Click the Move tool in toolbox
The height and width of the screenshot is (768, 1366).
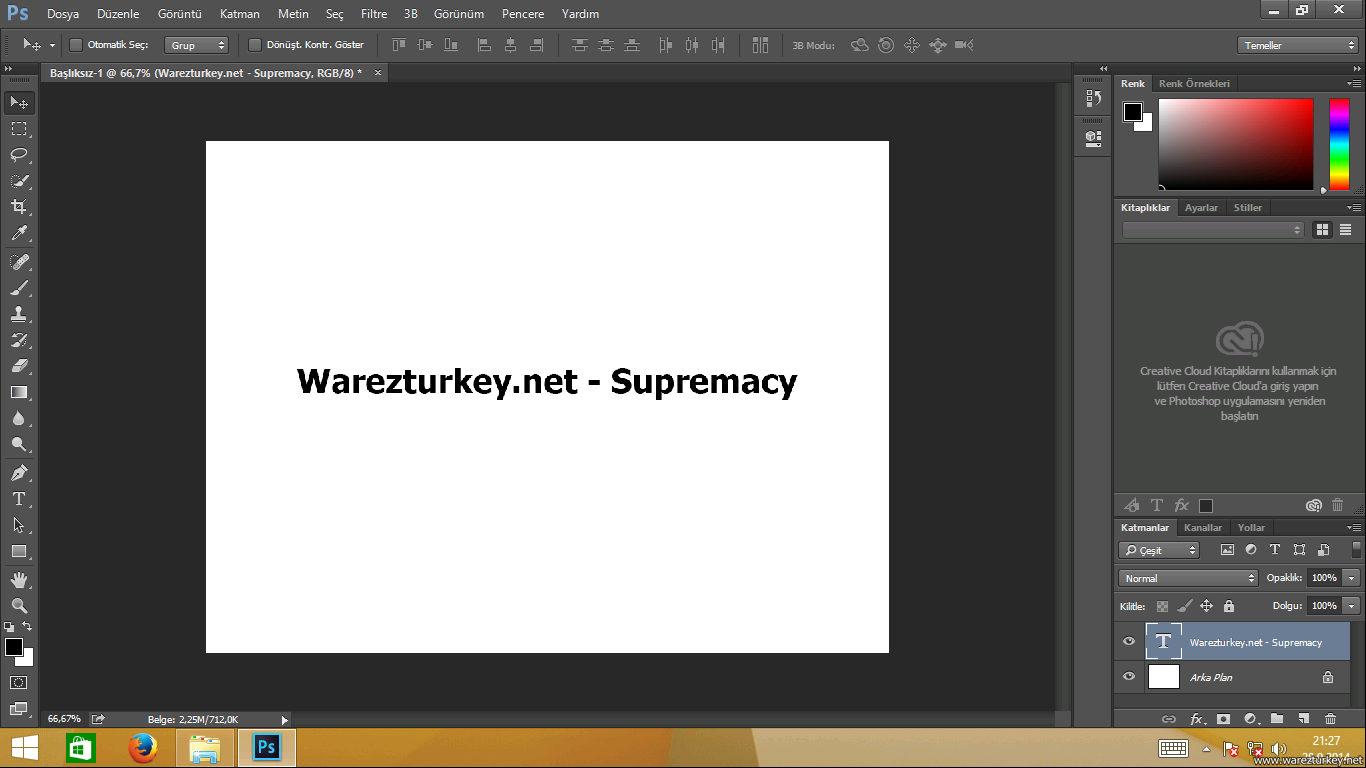coord(19,103)
